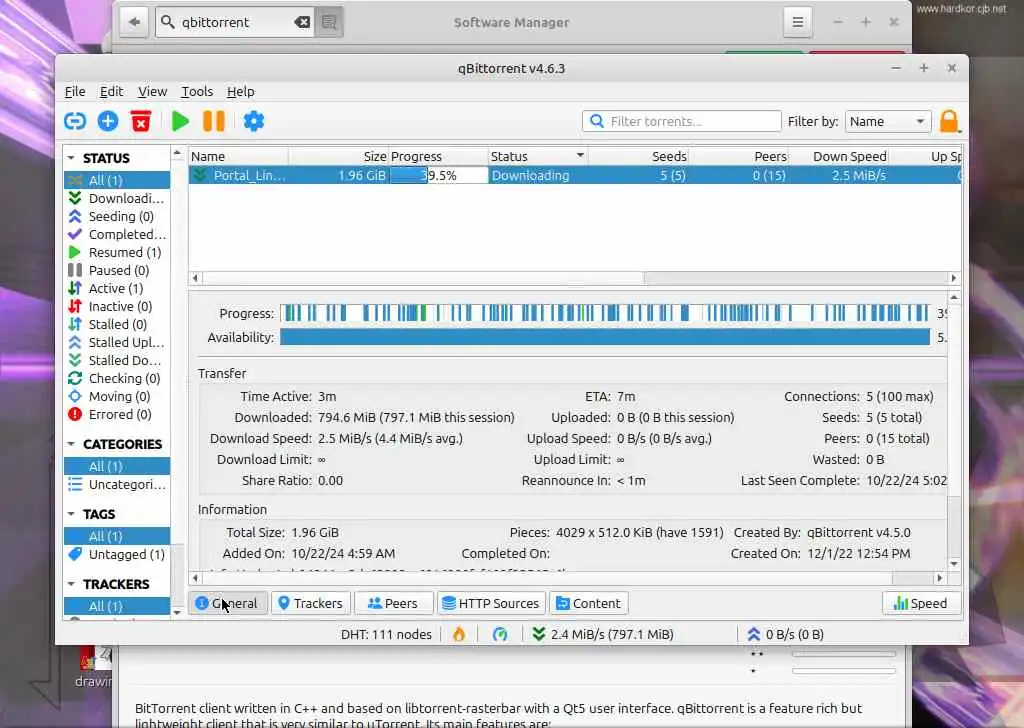This screenshot has height=728, width=1024.
Task: Click the Size column header
Action: pos(339,156)
